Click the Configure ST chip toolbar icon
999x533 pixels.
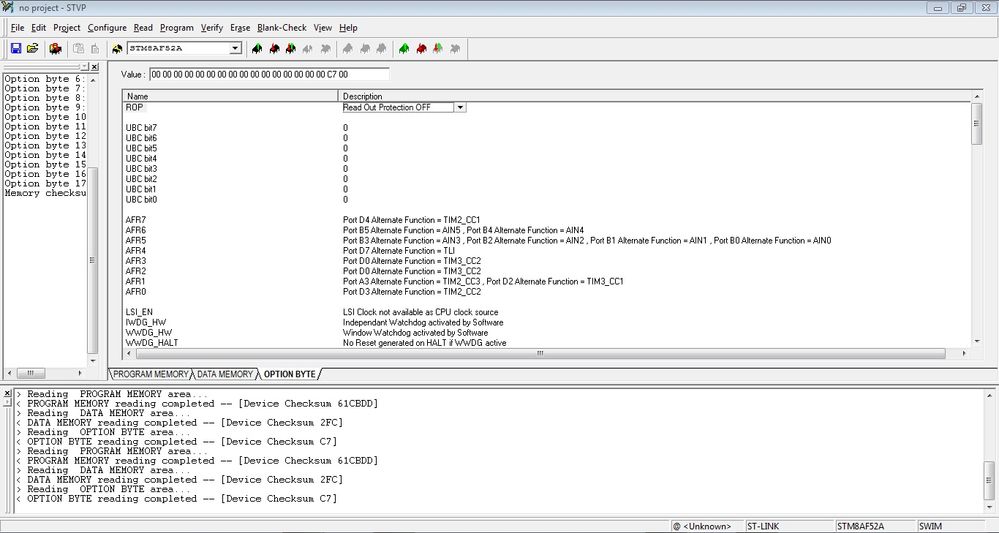55,48
